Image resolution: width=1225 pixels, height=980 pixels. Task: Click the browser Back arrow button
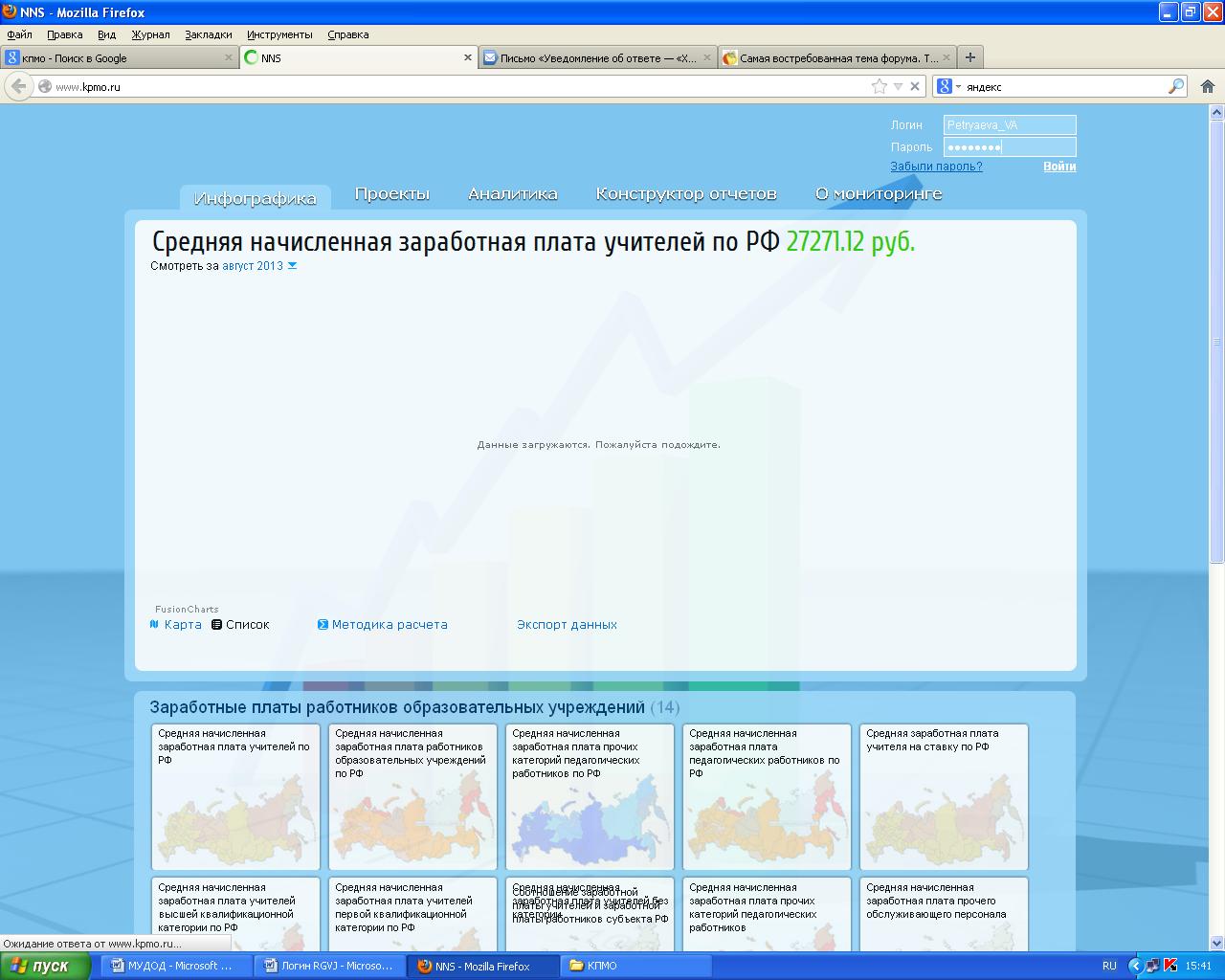coord(18,86)
